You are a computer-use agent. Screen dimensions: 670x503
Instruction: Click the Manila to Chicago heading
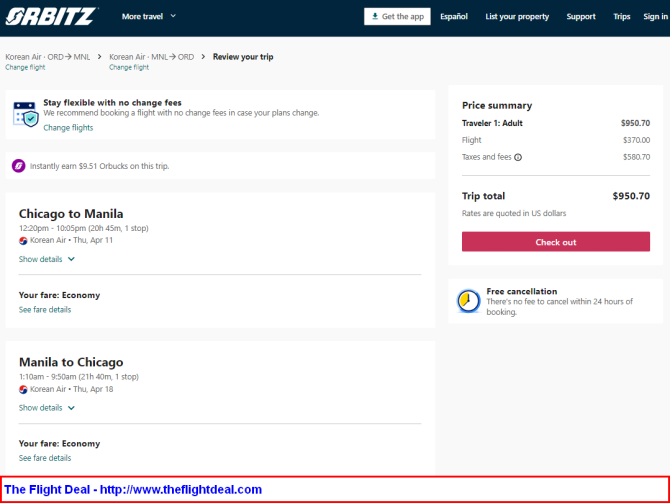[x=71, y=362]
